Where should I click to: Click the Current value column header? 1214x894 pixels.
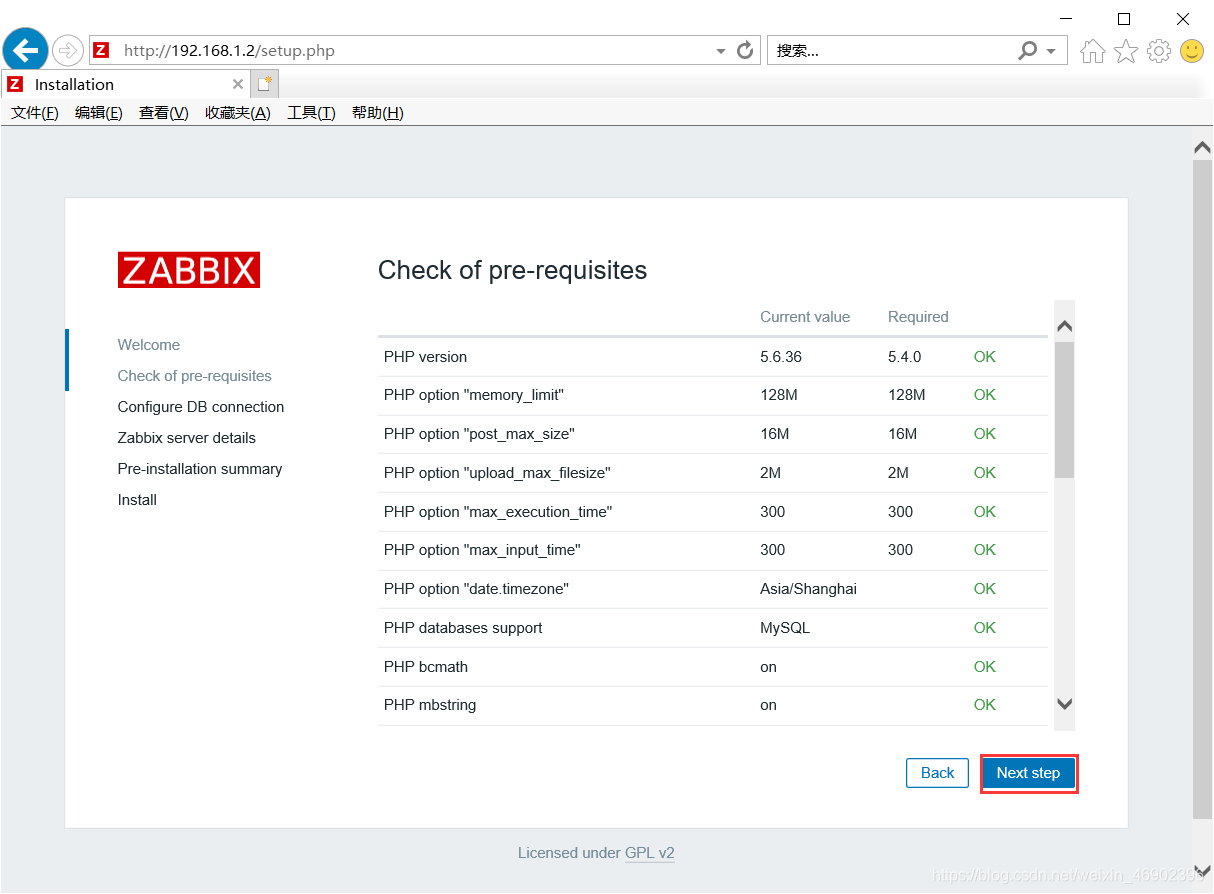[805, 317]
